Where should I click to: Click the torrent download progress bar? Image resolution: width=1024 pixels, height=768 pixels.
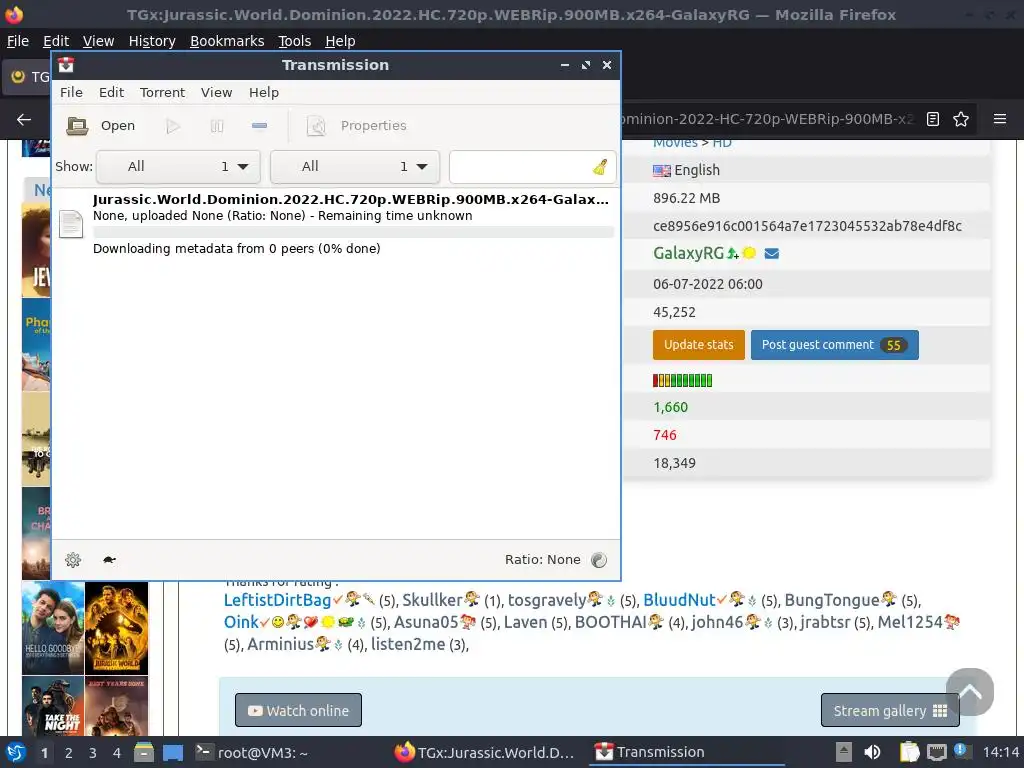(353, 232)
